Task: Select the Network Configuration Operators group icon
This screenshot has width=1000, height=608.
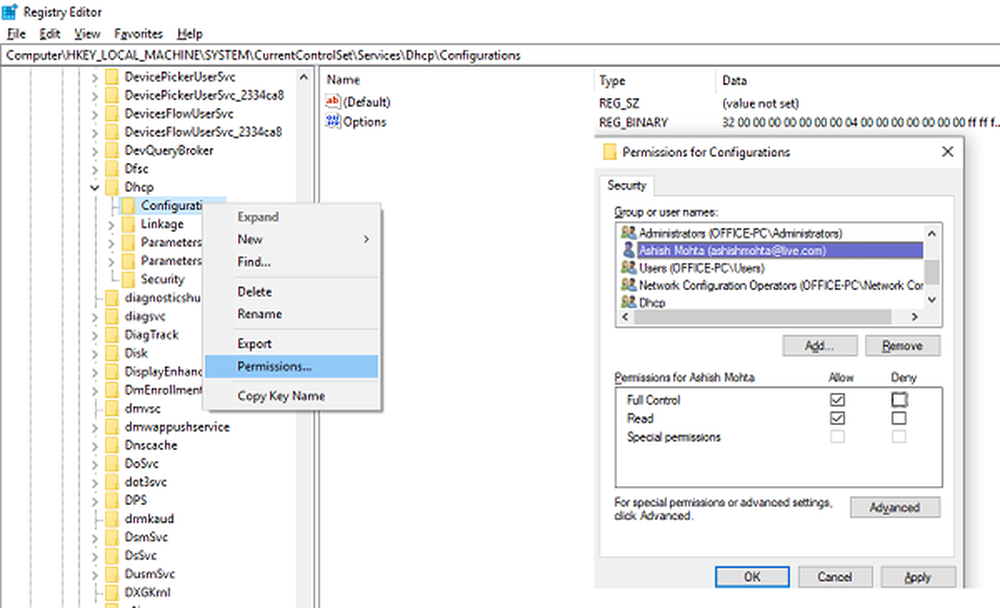Action: (x=628, y=285)
